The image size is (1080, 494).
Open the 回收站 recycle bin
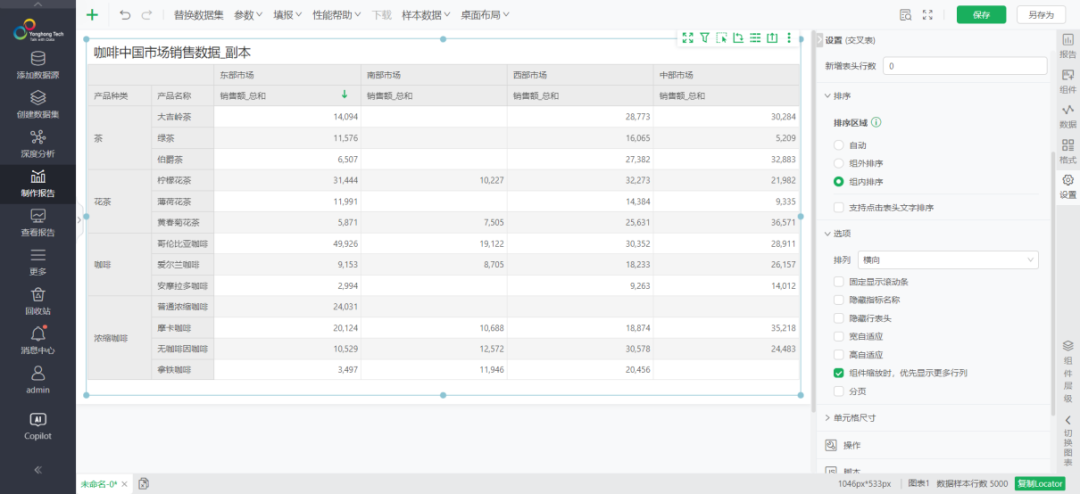[x=38, y=301]
